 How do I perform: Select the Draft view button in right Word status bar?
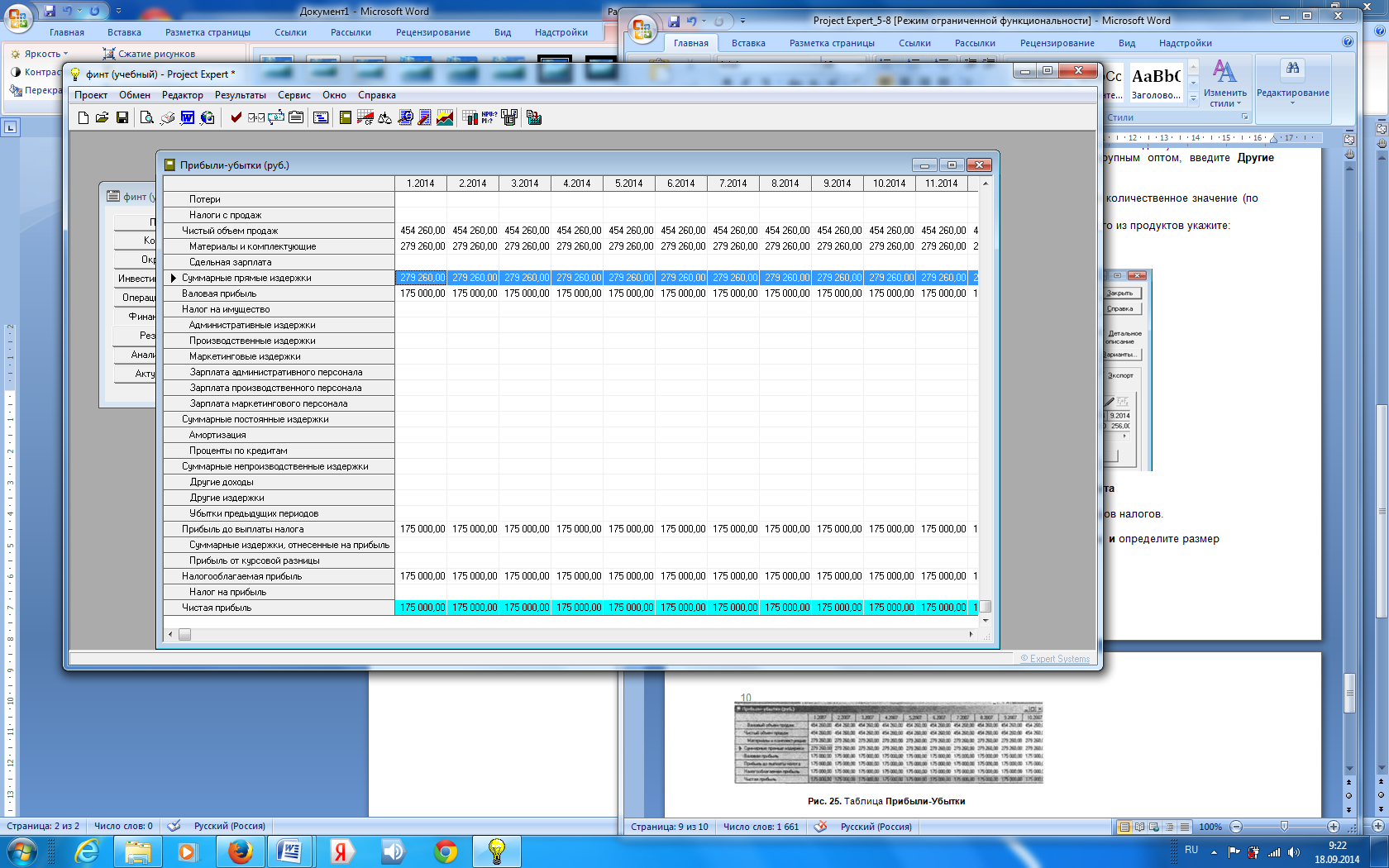click(1184, 827)
